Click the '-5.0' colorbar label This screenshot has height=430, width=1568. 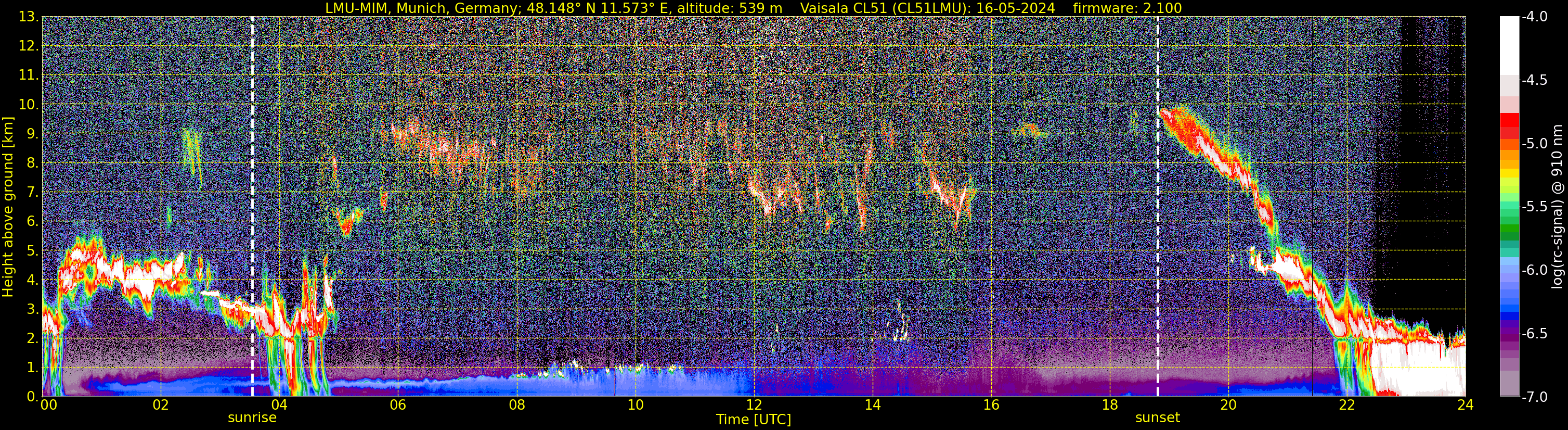pyautogui.click(x=1534, y=144)
